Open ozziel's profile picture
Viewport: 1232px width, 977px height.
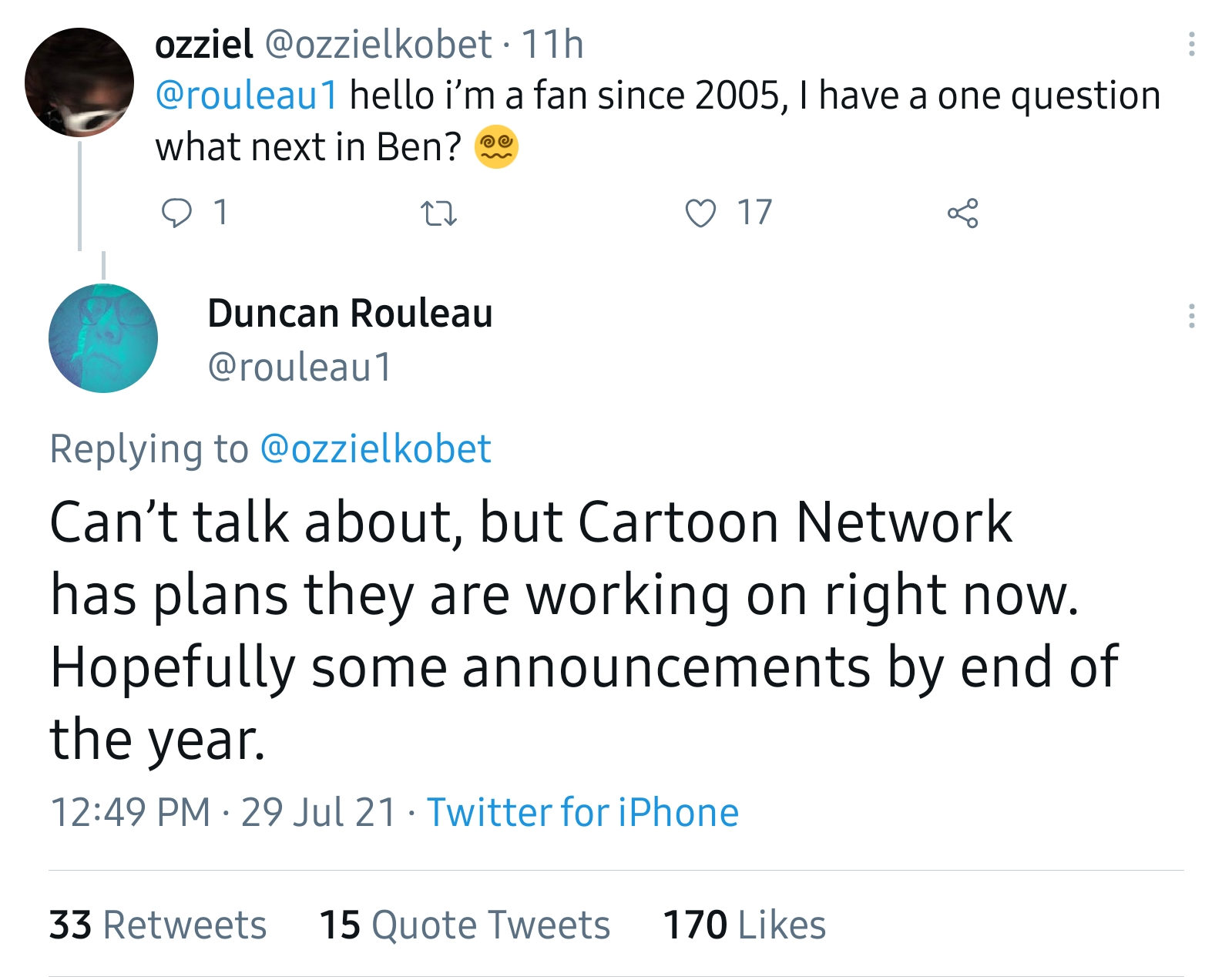(x=79, y=82)
